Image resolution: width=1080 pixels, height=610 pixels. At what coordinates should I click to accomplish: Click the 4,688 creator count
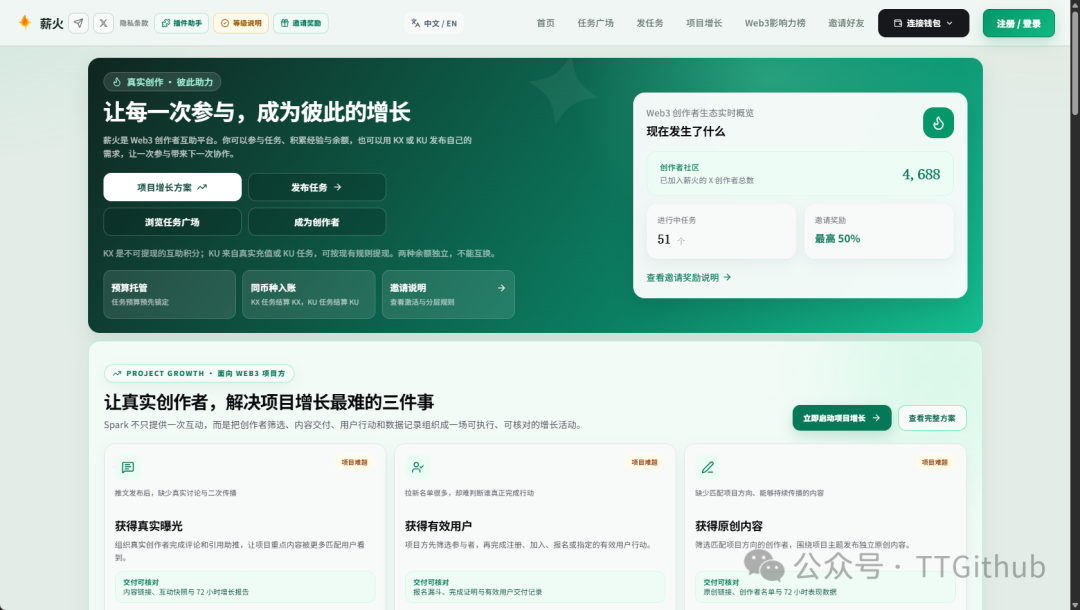click(x=921, y=174)
